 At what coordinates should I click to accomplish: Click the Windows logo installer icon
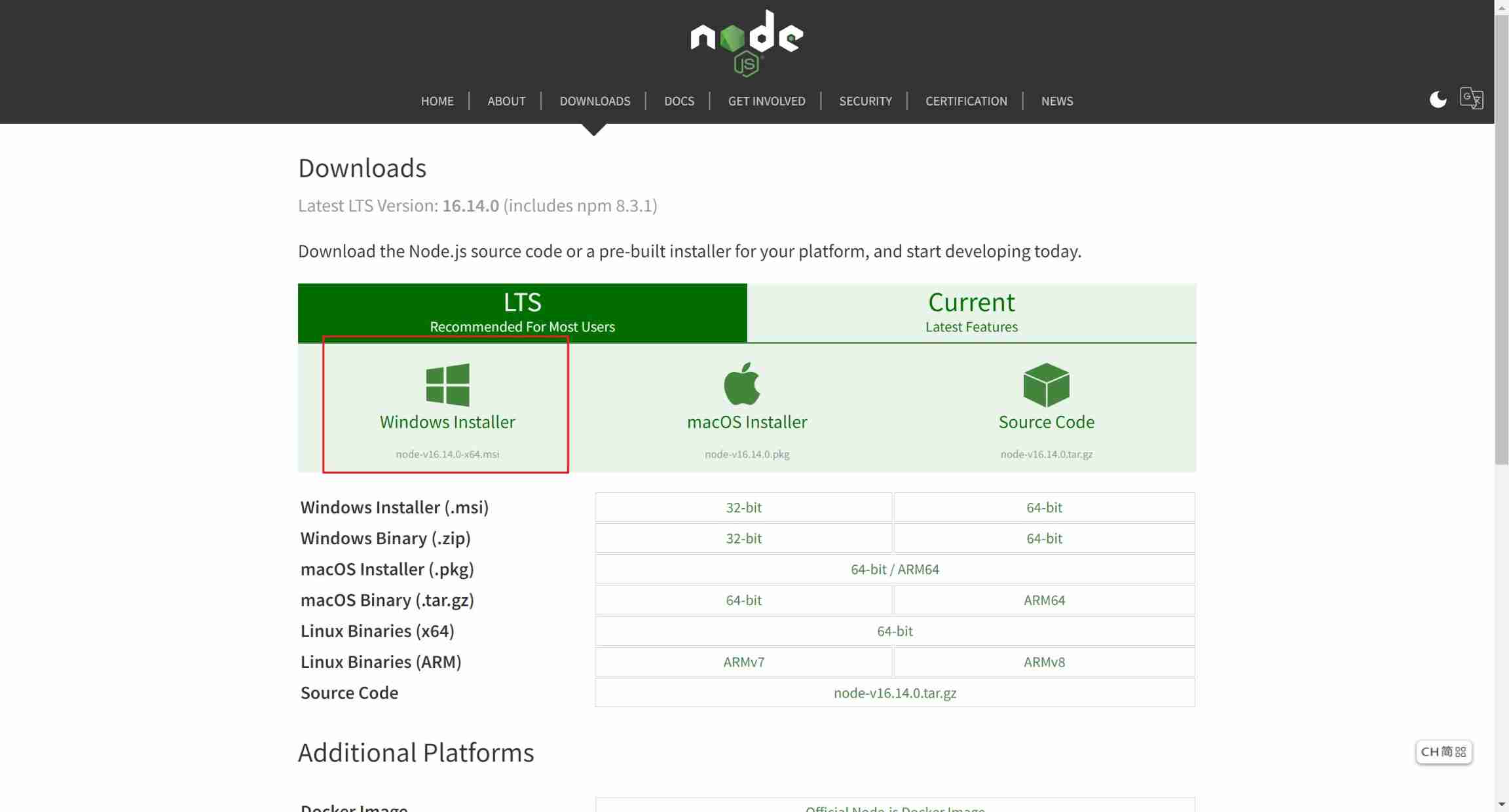(447, 385)
